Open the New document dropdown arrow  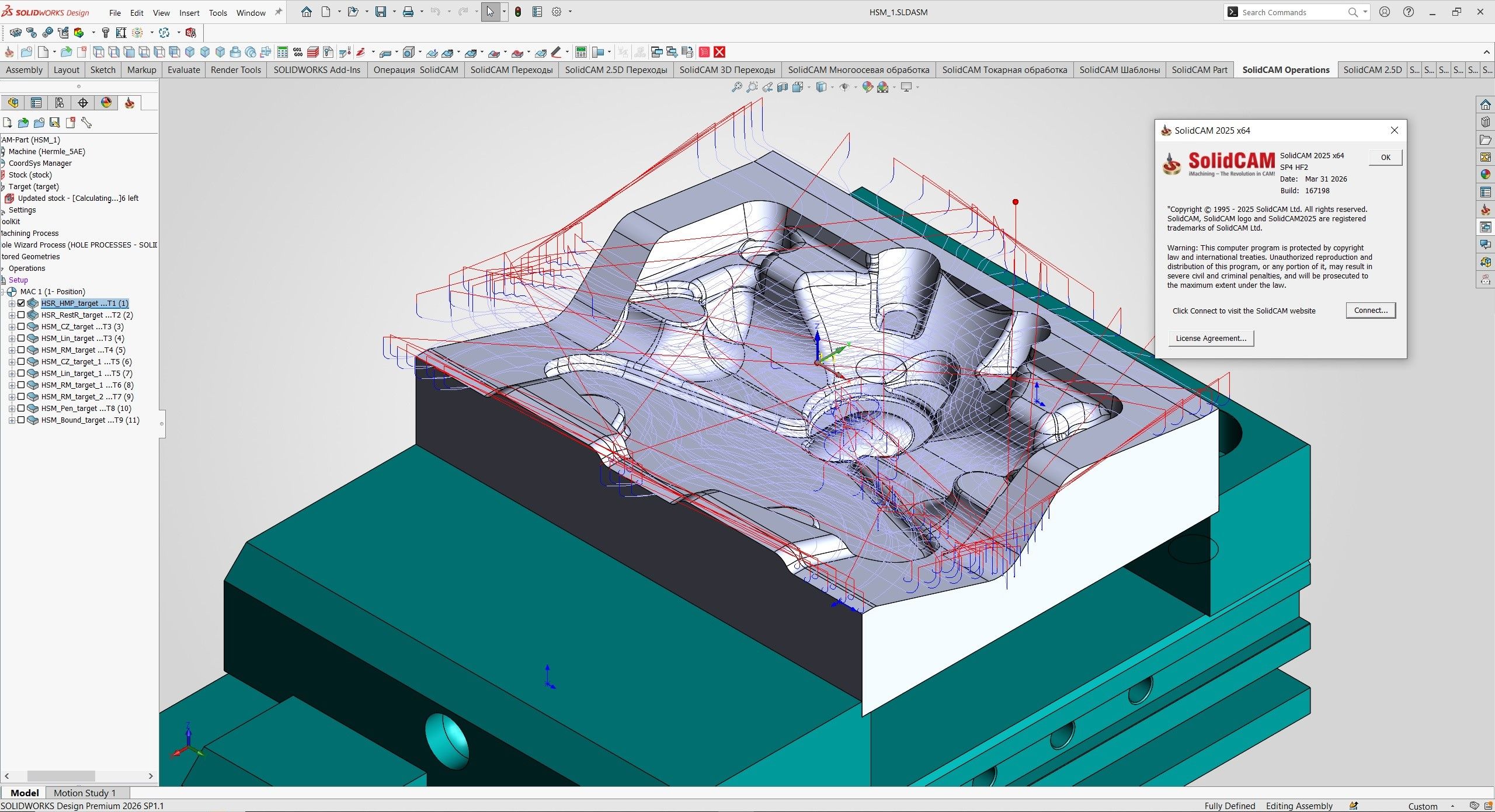pos(339,12)
